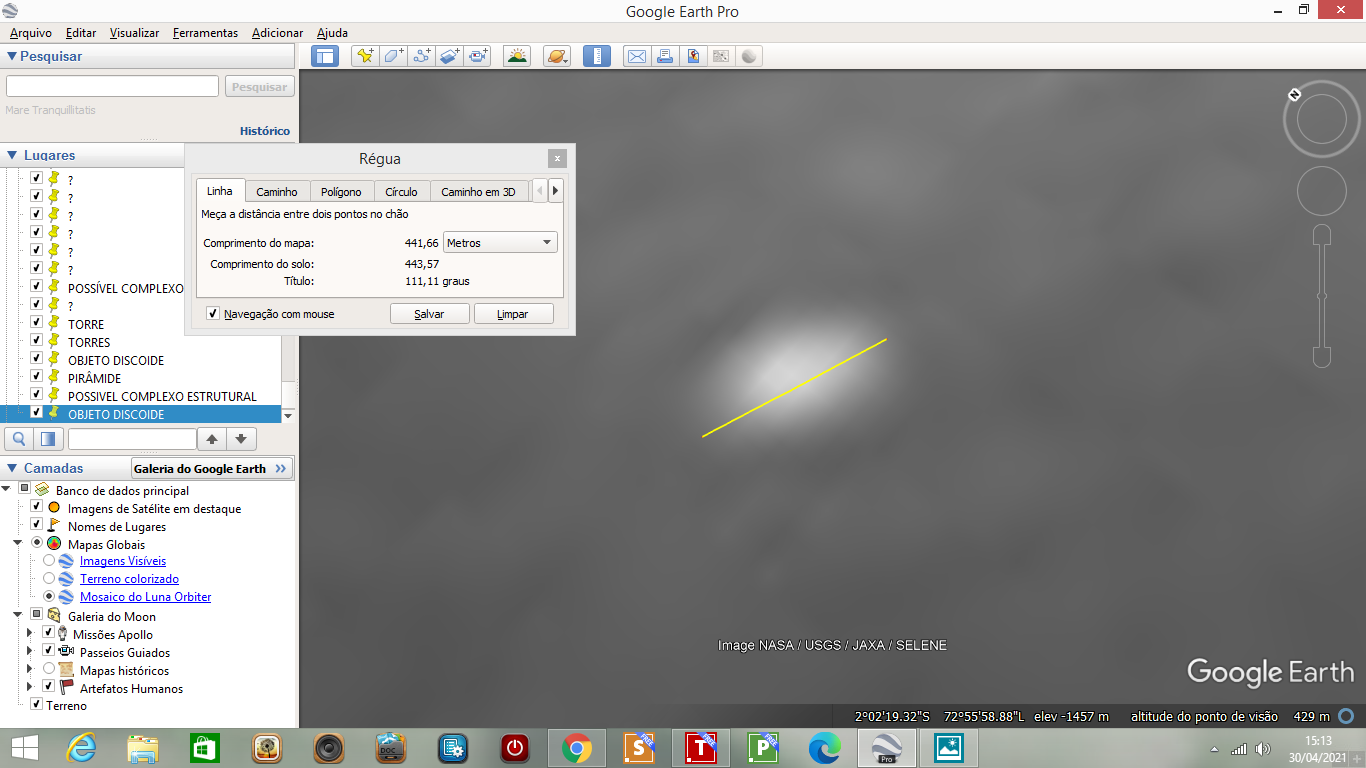This screenshot has width=1366, height=768.
Task: Toggle the ruler tool icon
Action: pos(597,56)
